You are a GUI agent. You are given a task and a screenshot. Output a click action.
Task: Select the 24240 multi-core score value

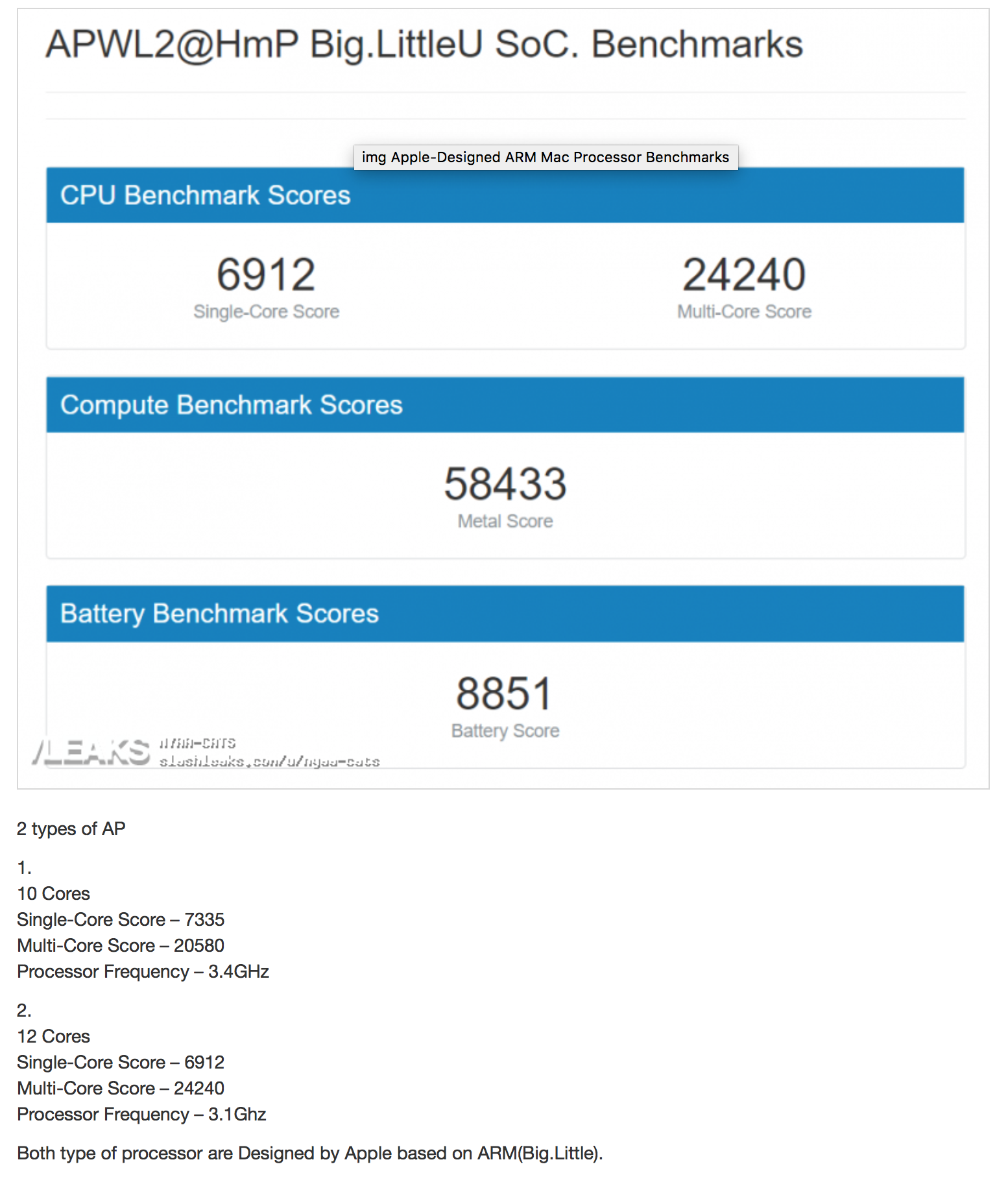click(744, 274)
